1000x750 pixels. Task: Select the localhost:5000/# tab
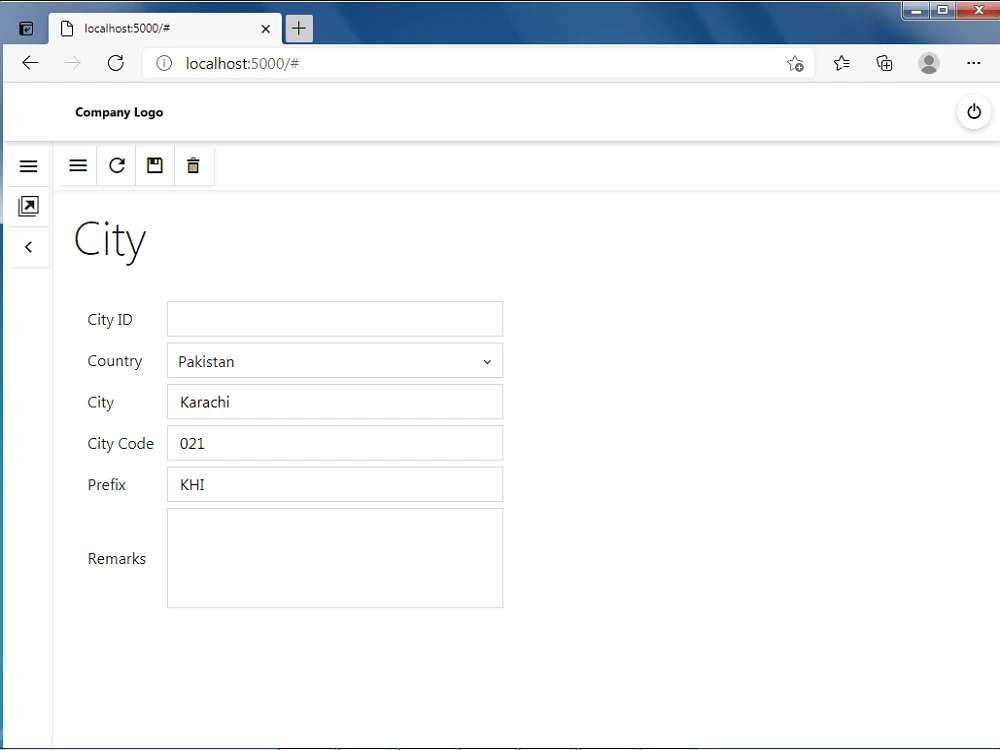[165, 29]
